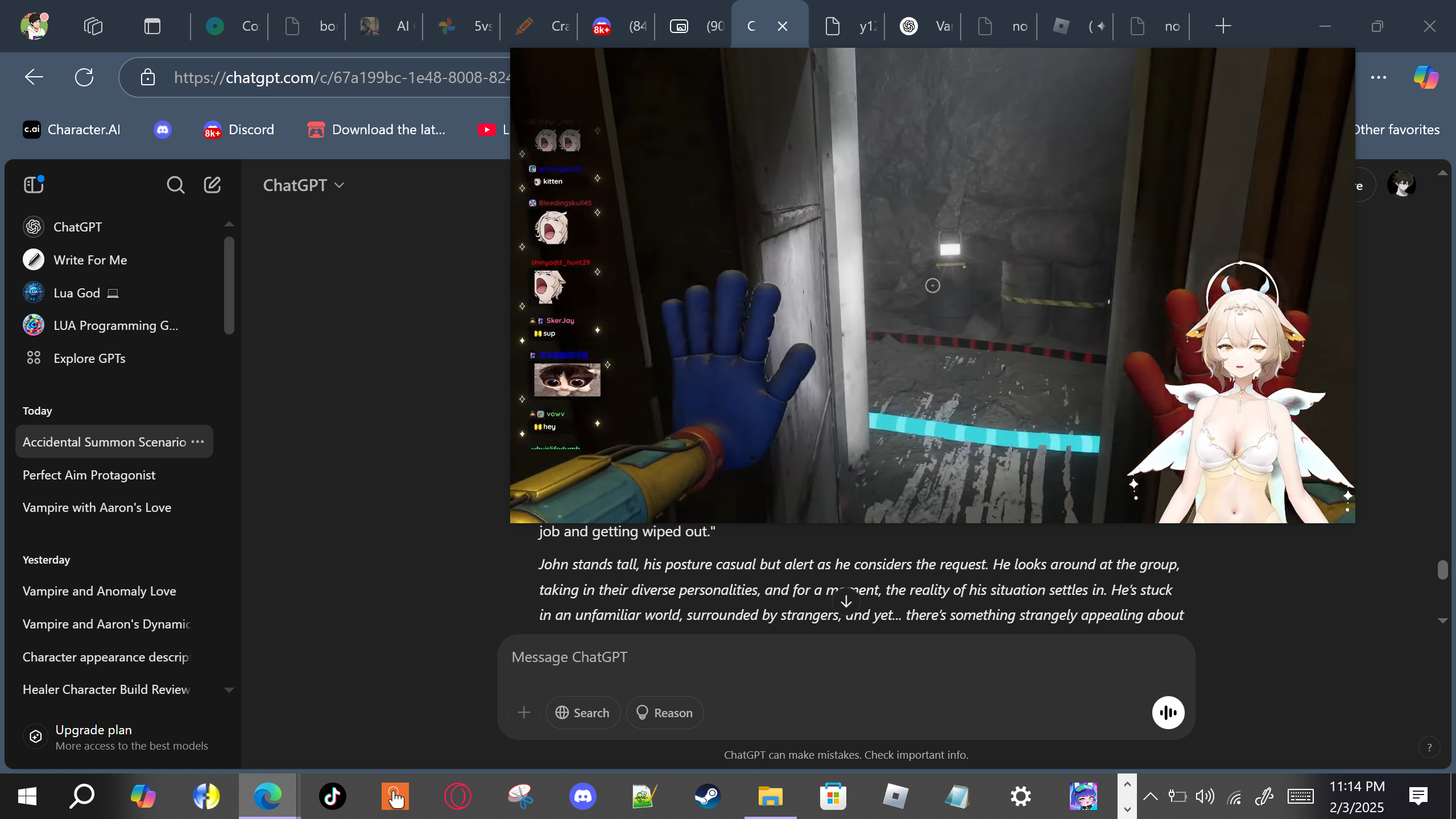Start voice mode with the waveform button
Screen dimensions: 1456x819
point(1168,713)
